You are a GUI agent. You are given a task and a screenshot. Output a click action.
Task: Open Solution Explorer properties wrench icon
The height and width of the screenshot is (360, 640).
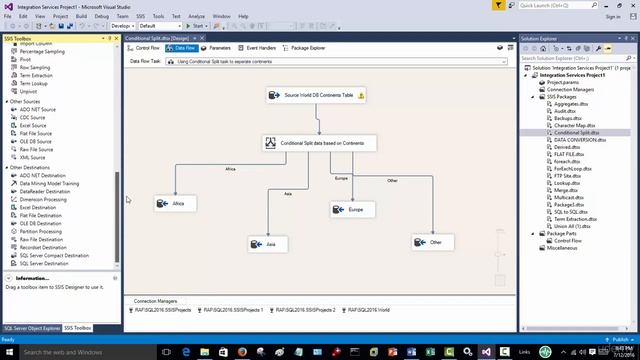click(598, 49)
